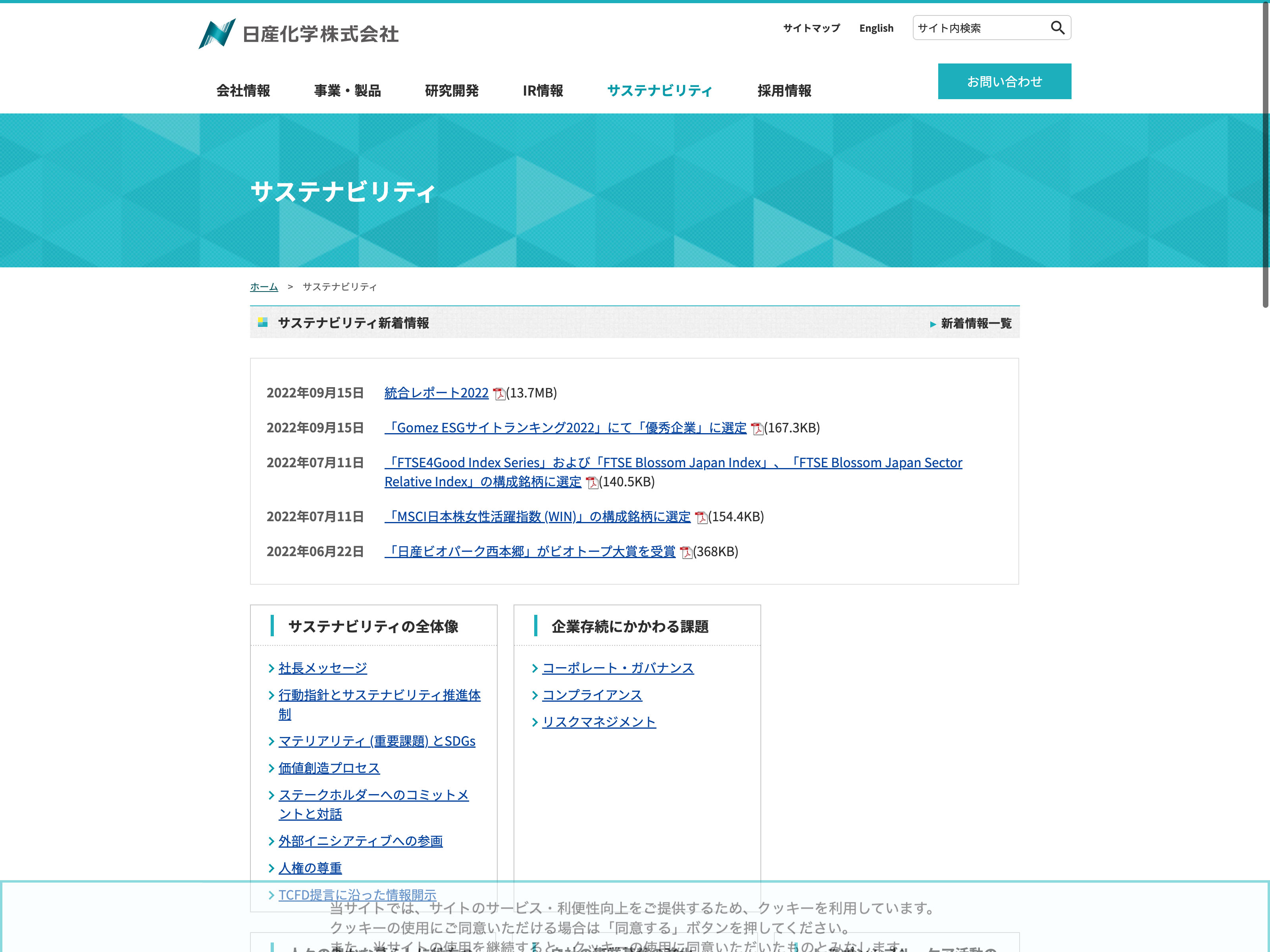1270x952 pixels.
Task: Click the search magnifier icon
Action: [1057, 27]
